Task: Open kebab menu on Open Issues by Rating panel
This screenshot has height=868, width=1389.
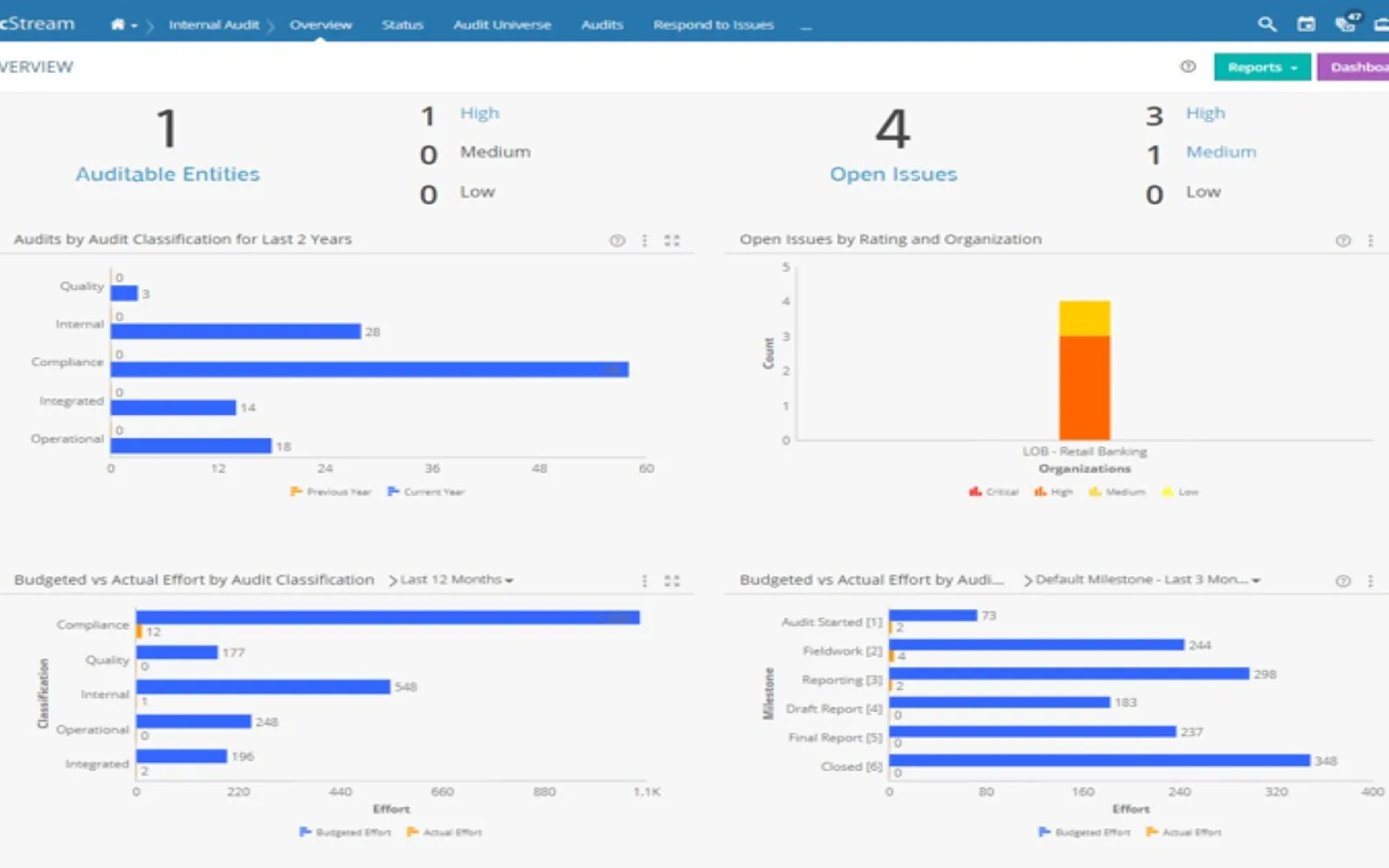Action: tap(1371, 240)
